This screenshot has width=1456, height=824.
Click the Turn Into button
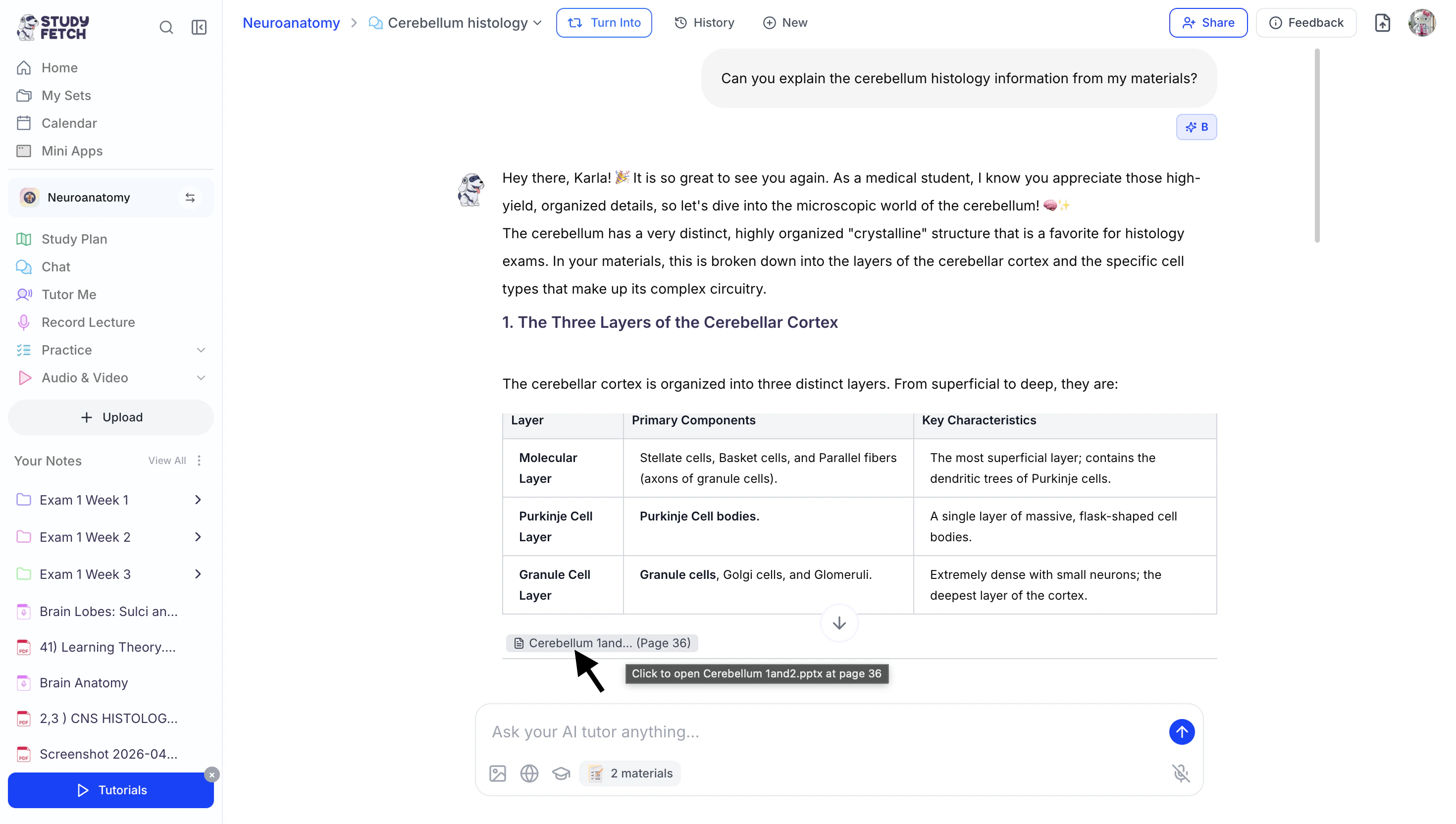pos(603,23)
